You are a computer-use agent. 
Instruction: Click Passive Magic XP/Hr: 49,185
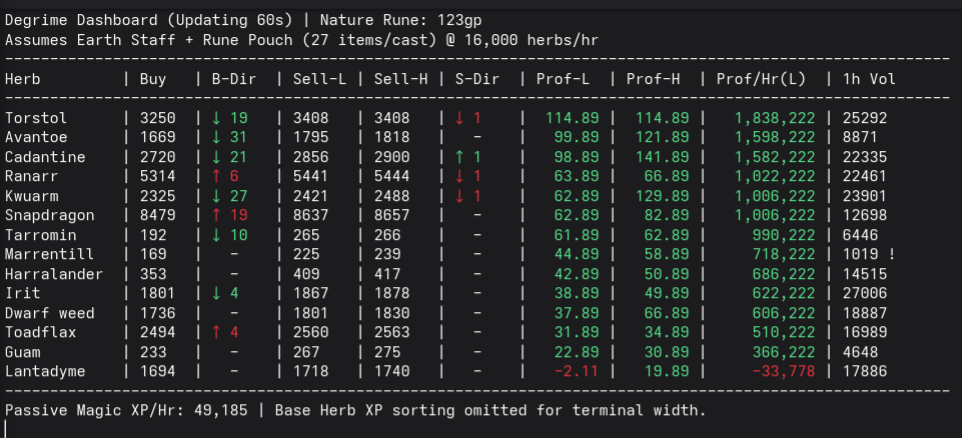click(126, 410)
